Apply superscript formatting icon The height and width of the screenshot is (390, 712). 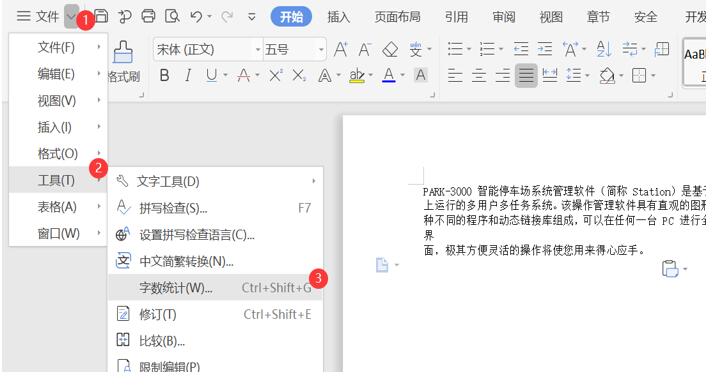click(275, 75)
